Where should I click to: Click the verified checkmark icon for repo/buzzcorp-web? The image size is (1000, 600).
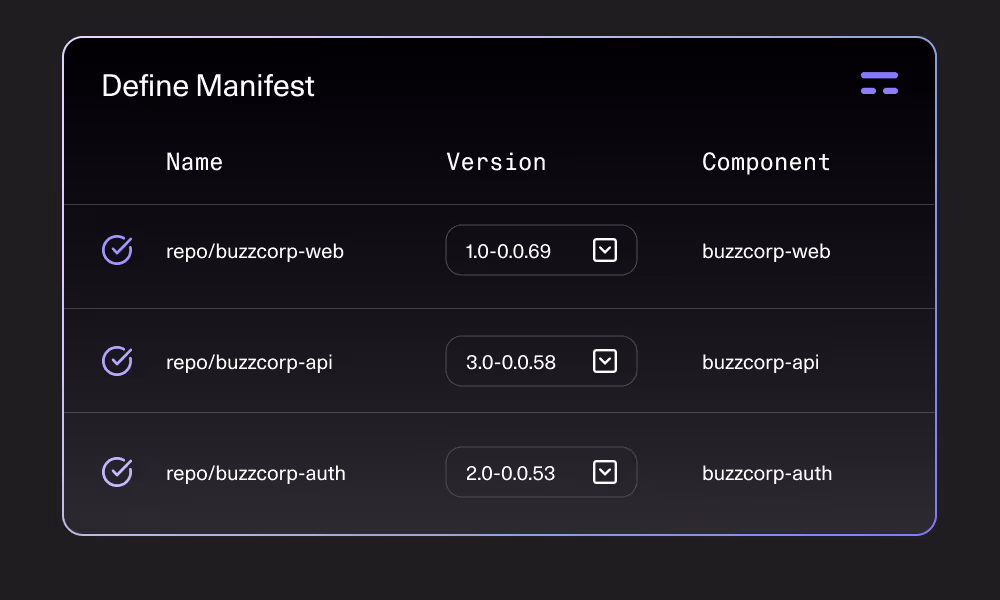tap(117, 251)
